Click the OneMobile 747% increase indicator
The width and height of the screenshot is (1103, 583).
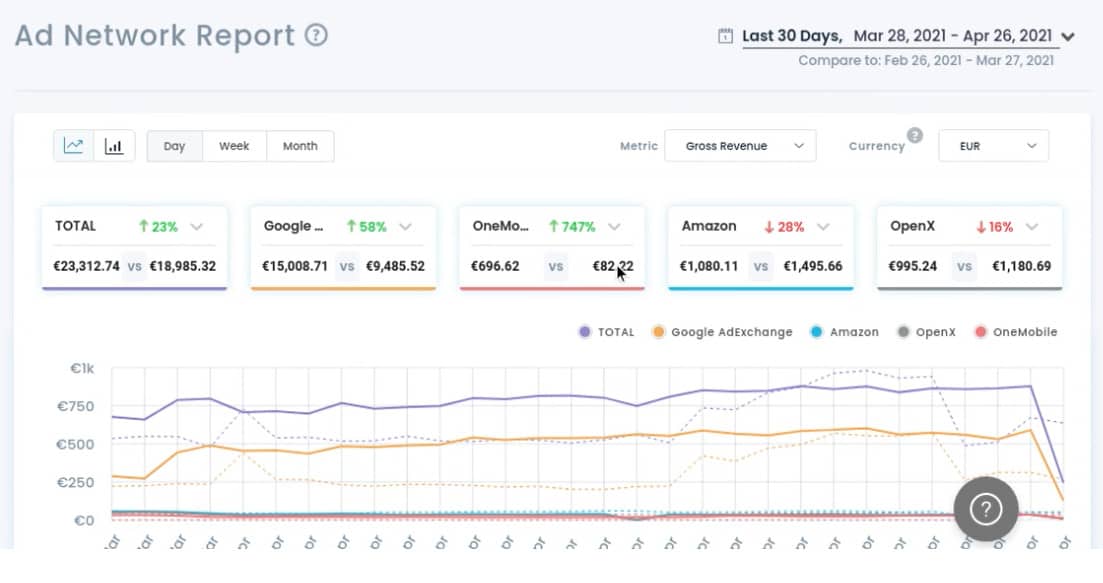coord(572,226)
